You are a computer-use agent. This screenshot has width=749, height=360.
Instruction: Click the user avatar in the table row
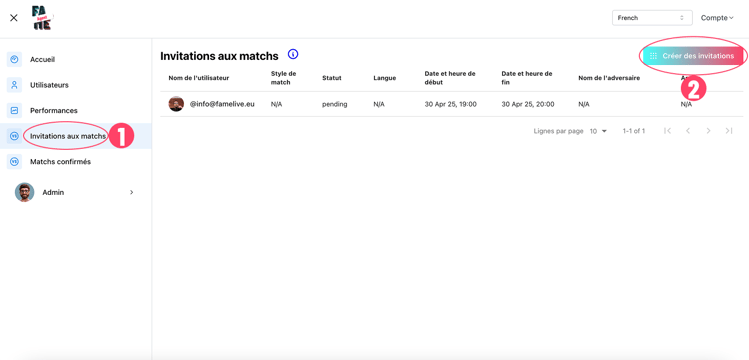(x=176, y=104)
